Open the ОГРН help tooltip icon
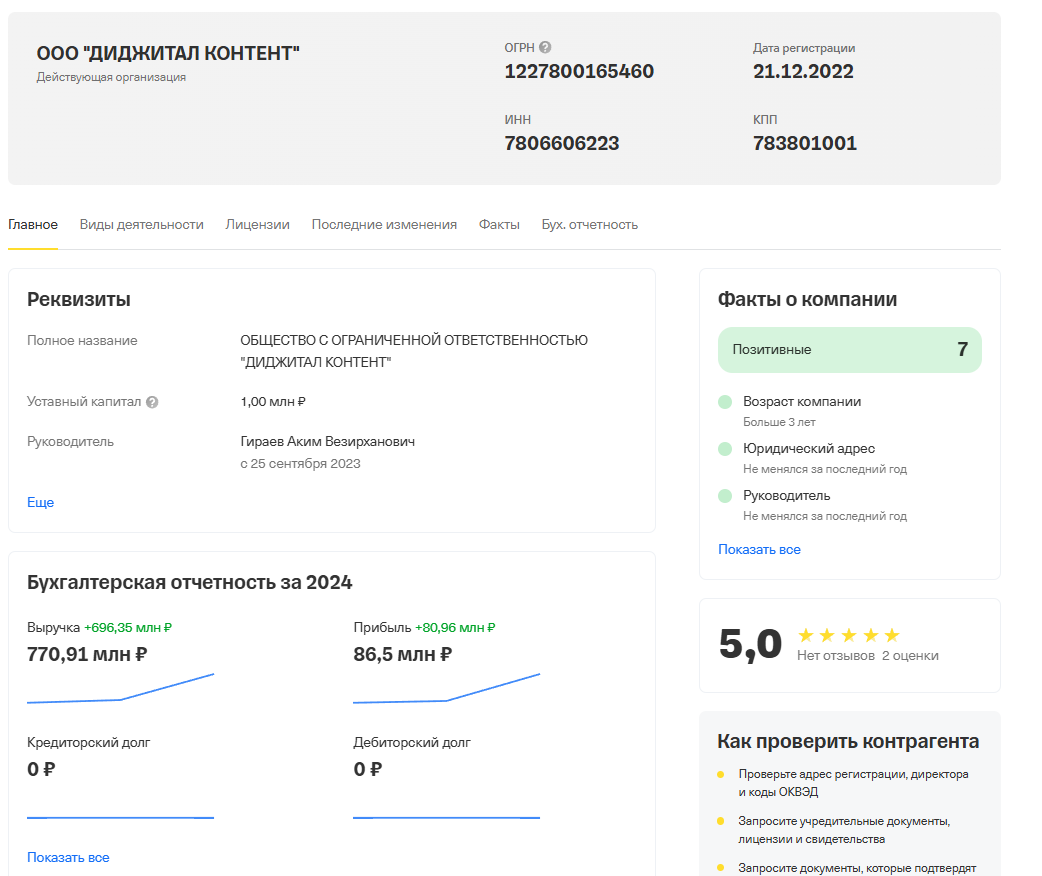Image resolution: width=1042 pixels, height=876 pixels. tap(544, 45)
